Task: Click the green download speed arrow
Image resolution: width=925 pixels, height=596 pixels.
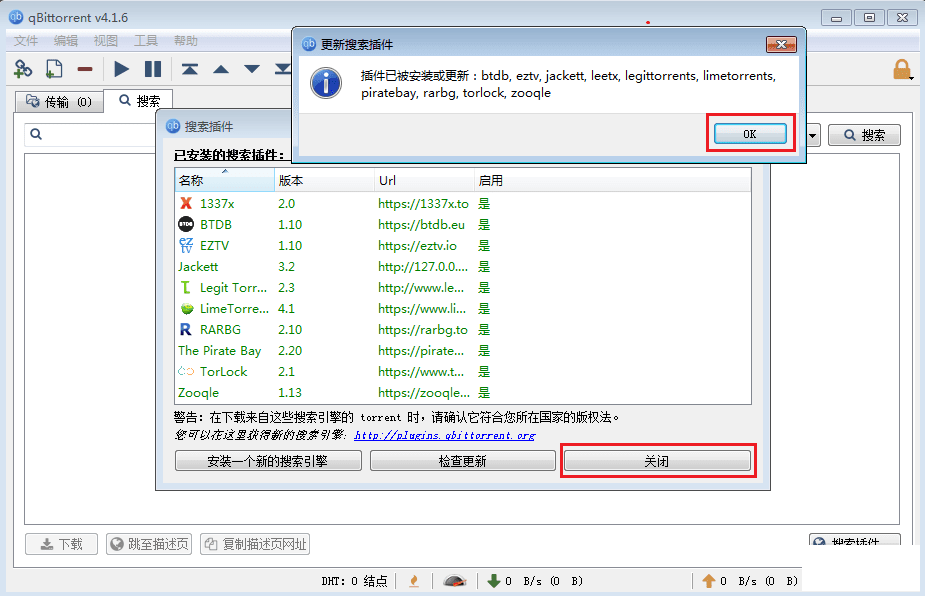Action: point(494,581)
